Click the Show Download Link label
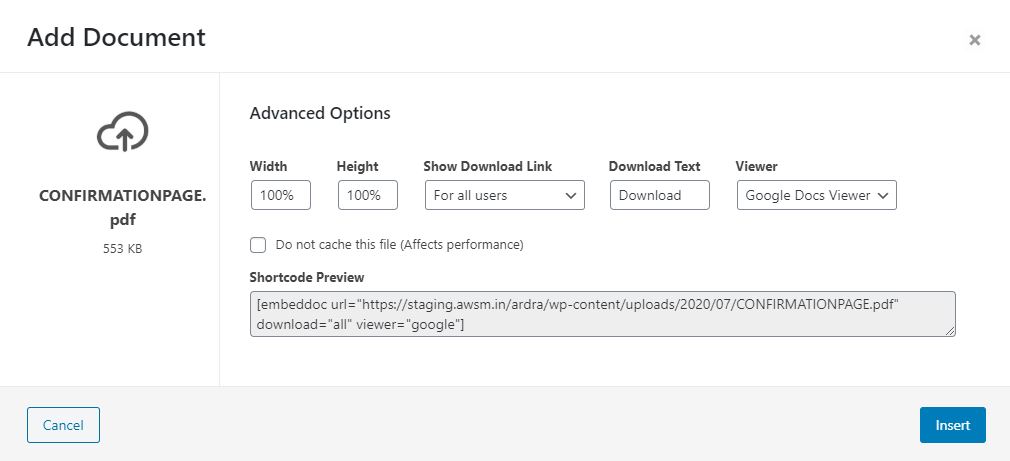 point(488,166)
